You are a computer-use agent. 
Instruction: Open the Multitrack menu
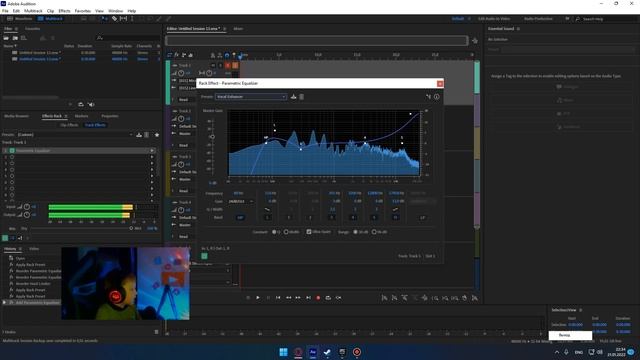tap(33, 11)
